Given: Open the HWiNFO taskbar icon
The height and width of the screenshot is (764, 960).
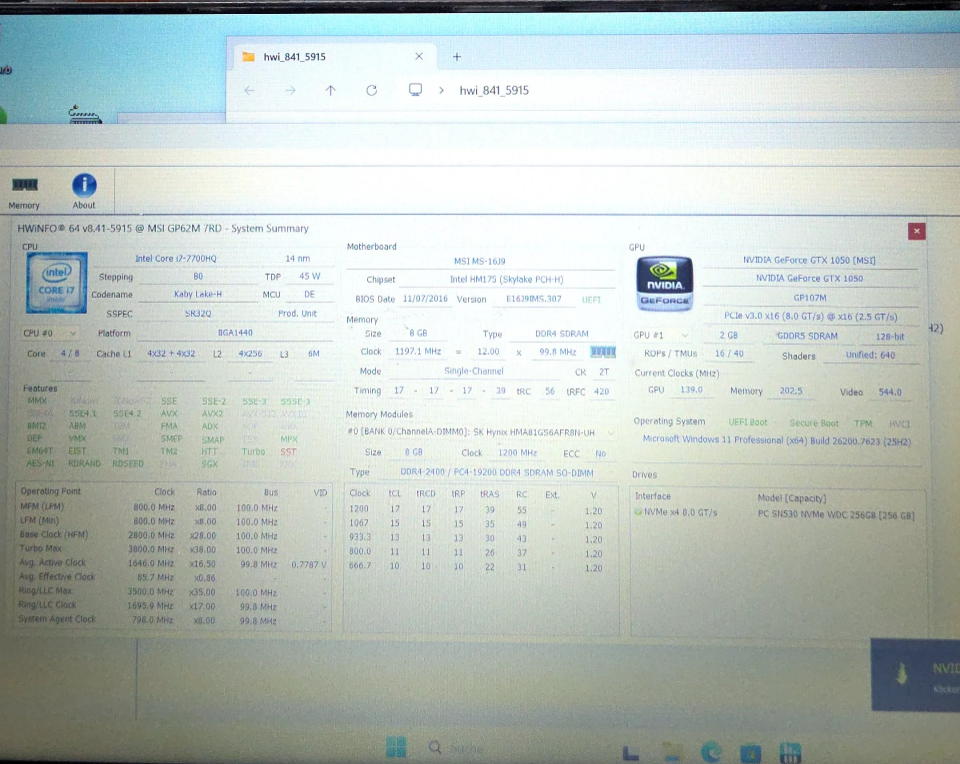Looking at the screenshot, I should [x=790, y=752].
